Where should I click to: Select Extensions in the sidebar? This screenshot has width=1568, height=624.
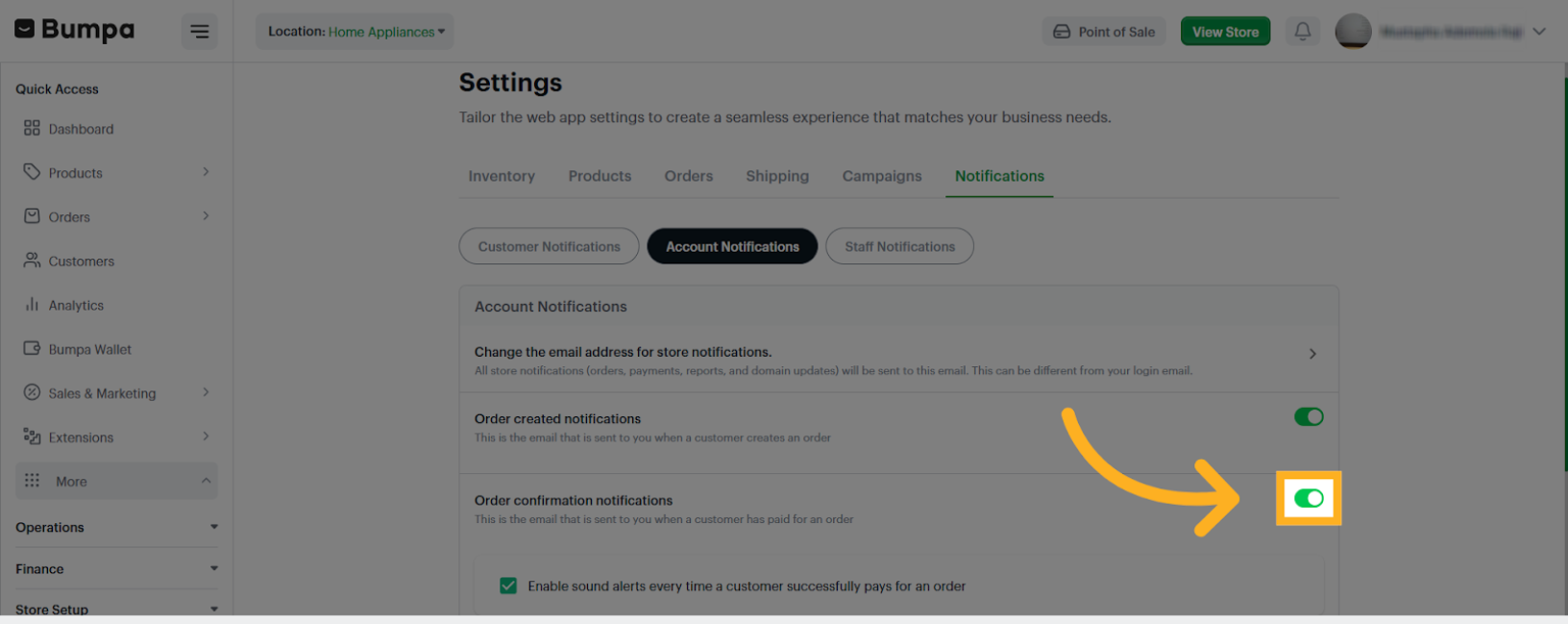[84, 437]
